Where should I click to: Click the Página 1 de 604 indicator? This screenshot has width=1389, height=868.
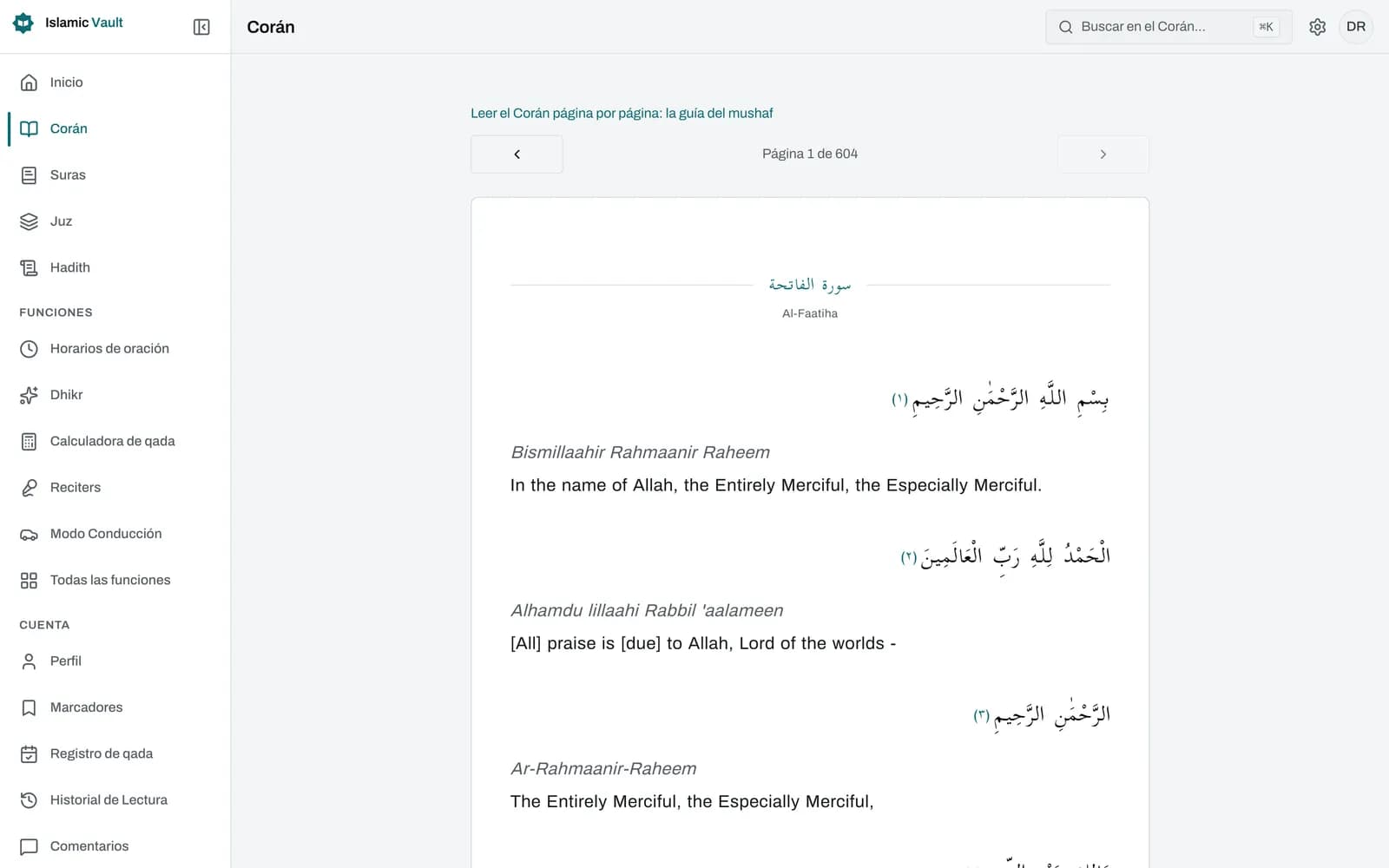(x=810, y=154)
